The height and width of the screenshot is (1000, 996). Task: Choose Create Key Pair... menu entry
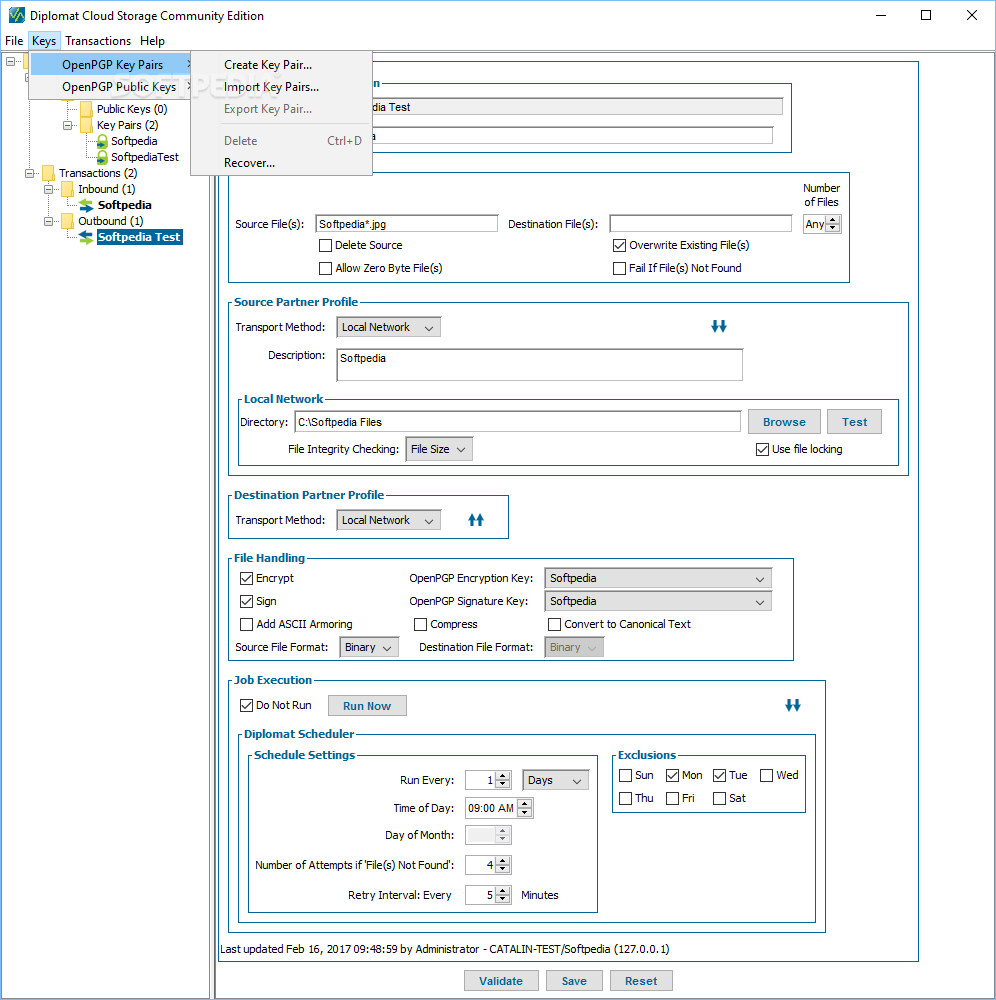281,64
